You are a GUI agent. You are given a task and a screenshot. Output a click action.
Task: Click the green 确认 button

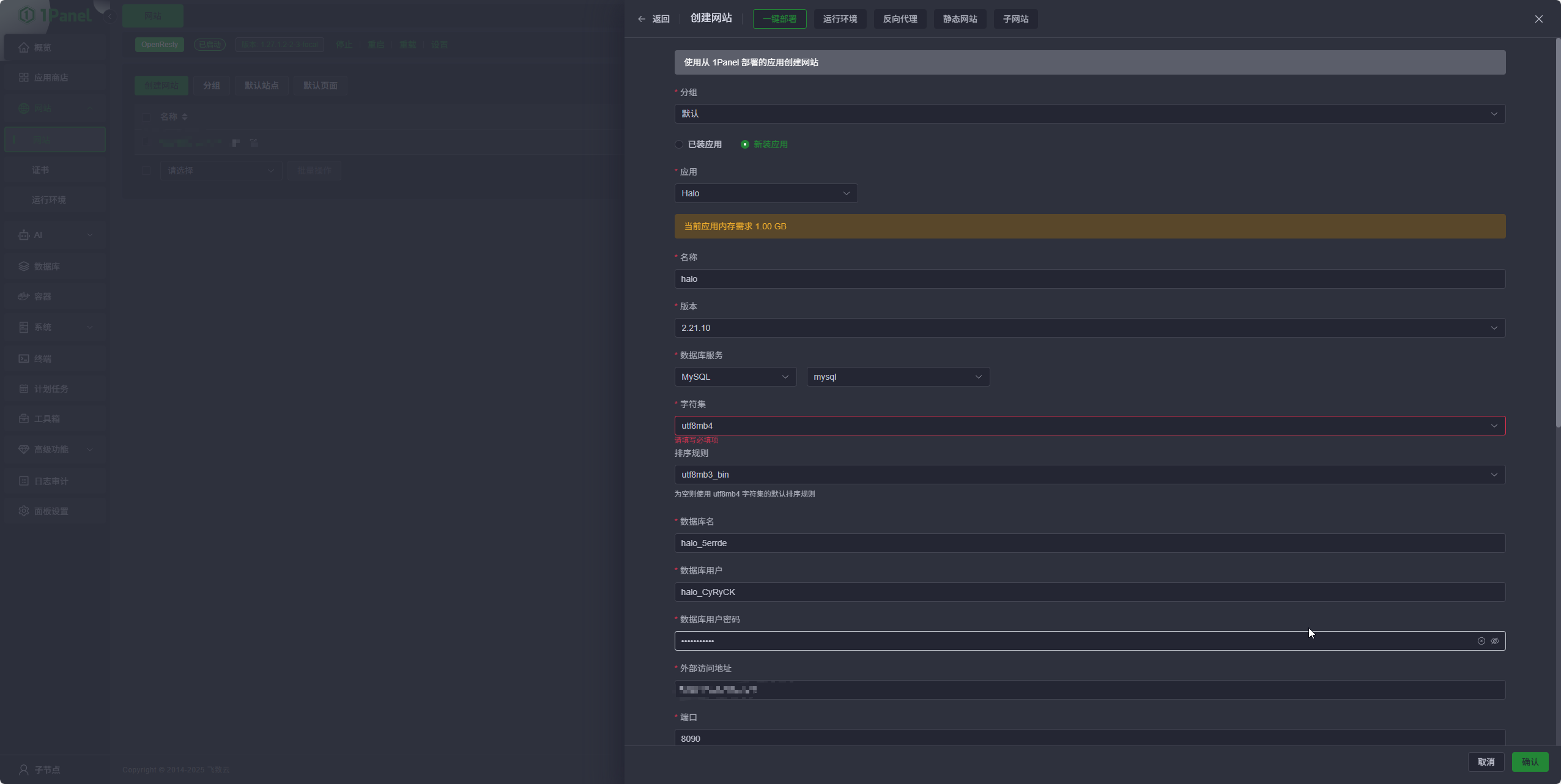(x=1530, y=761)
